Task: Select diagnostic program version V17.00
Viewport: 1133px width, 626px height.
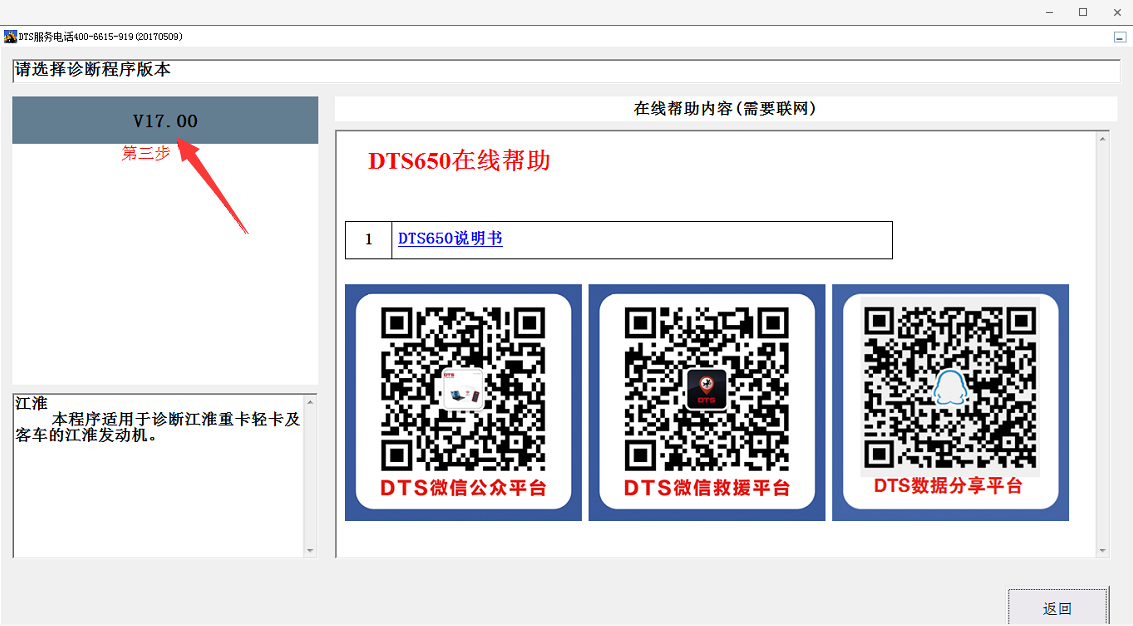Action: click(165, 120)
